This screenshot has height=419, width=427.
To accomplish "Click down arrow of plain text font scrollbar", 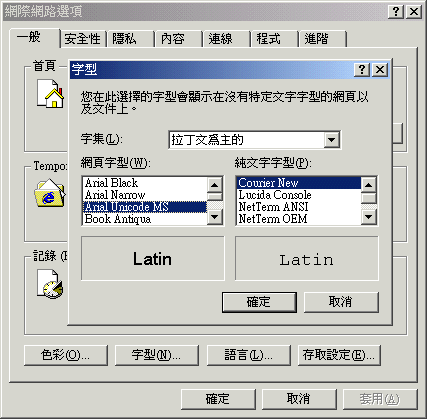I will (x=369, y=217).
